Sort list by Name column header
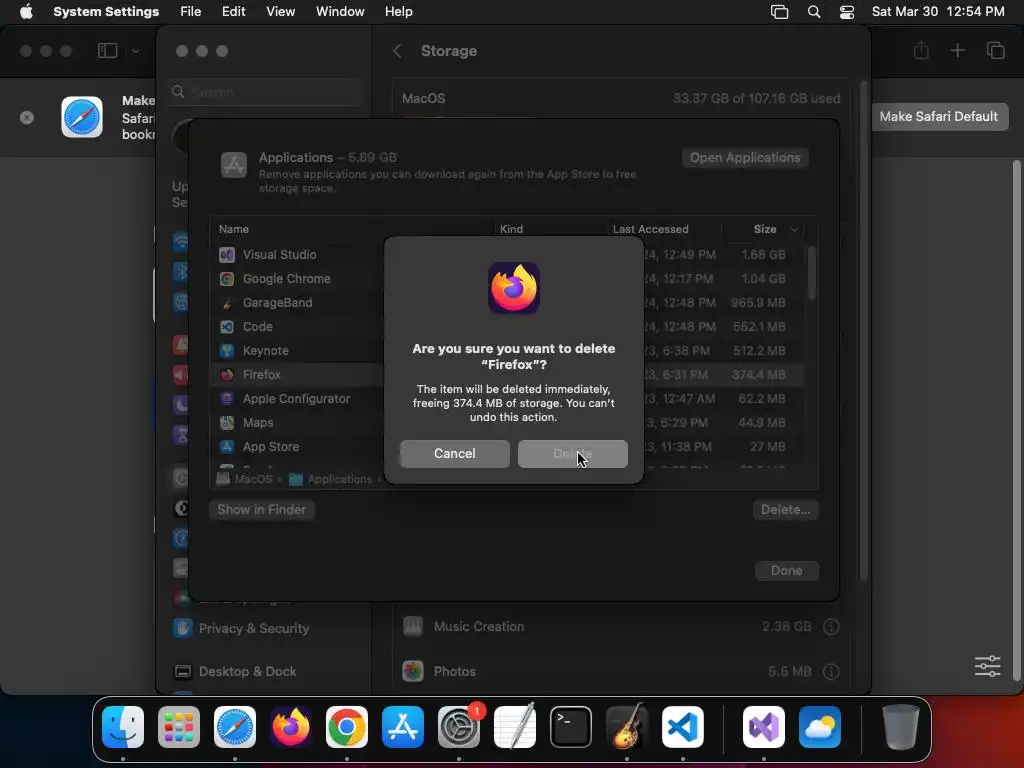 tap(234, 229)
